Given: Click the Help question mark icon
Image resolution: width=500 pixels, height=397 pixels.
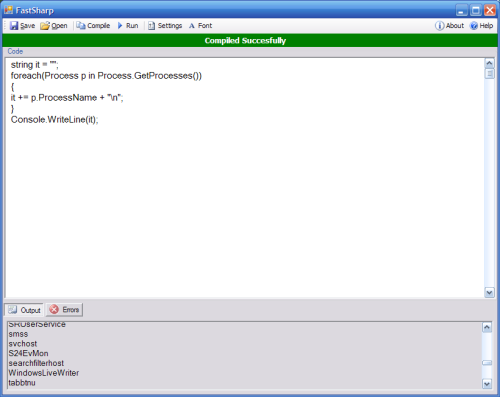Looking at the screenshot, I should pyautogui.click(x=474, y=26).
